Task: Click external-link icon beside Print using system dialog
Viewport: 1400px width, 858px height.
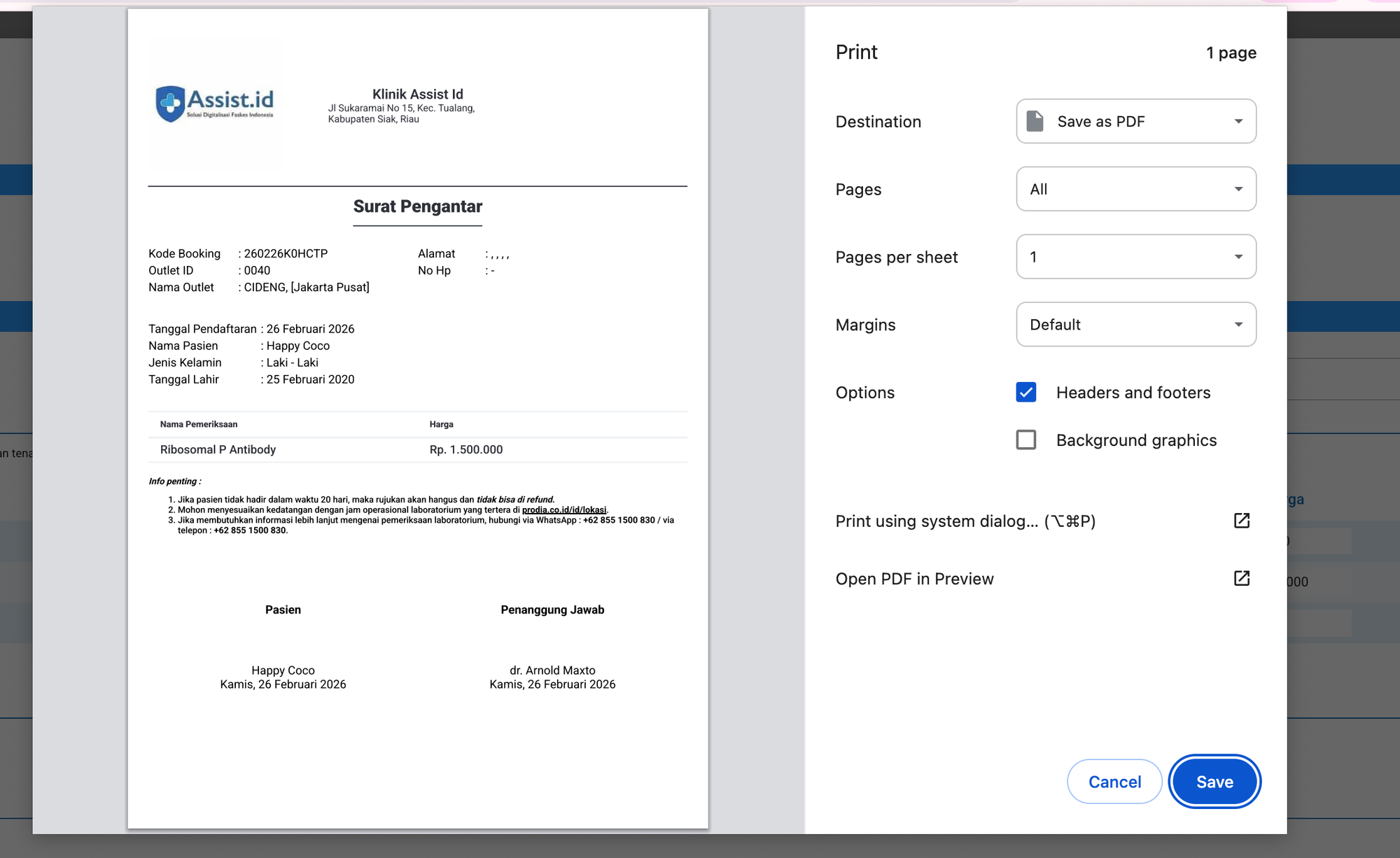Action: [x=1241, y=521]
